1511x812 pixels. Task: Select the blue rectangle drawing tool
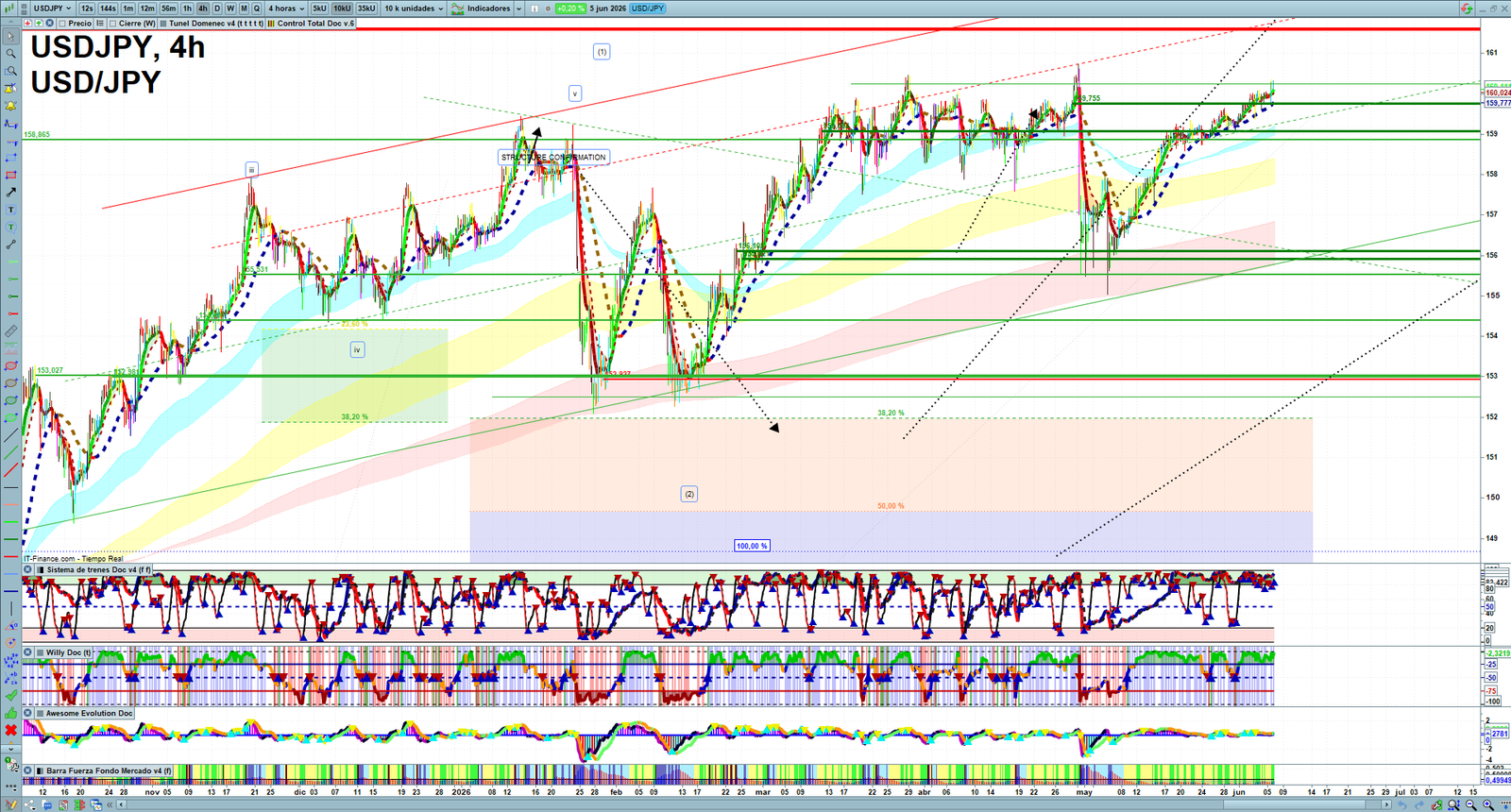(10, 158)
